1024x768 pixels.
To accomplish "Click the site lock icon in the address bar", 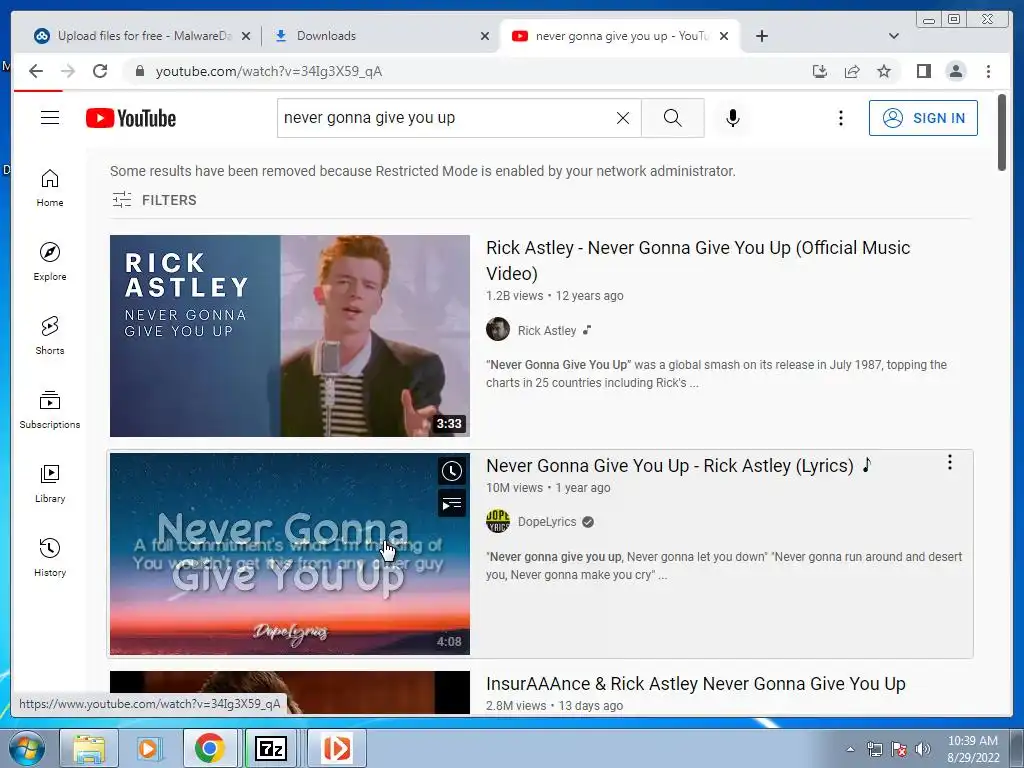I will click(139, 71).
